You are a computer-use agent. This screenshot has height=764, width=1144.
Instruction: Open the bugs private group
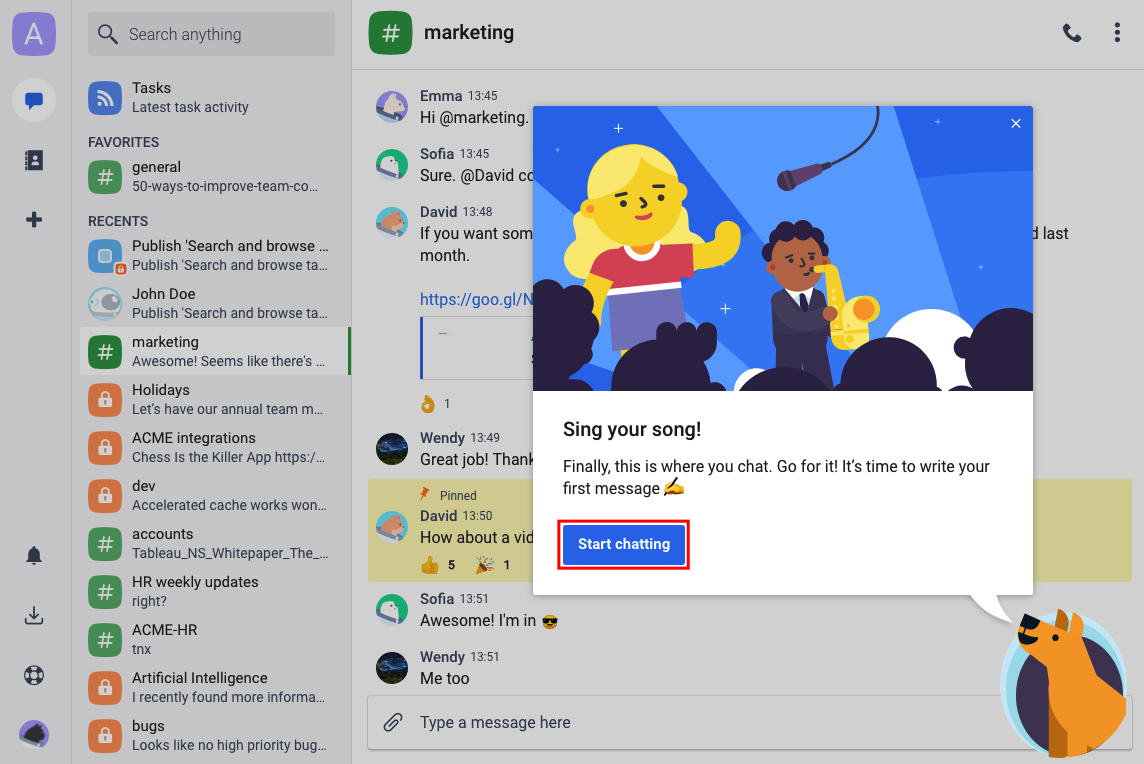[x=215, y=736]
